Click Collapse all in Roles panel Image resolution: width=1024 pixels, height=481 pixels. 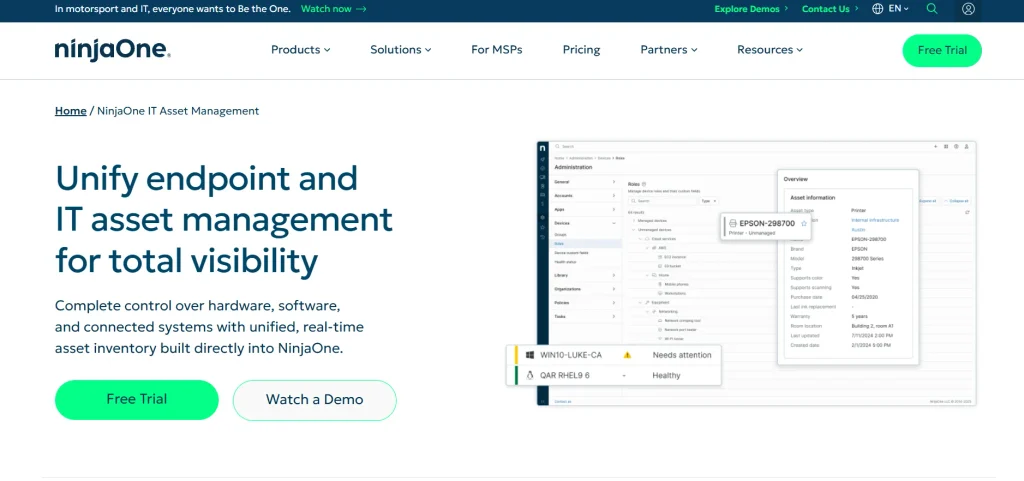pyautogui.click(x=956, y=201)
